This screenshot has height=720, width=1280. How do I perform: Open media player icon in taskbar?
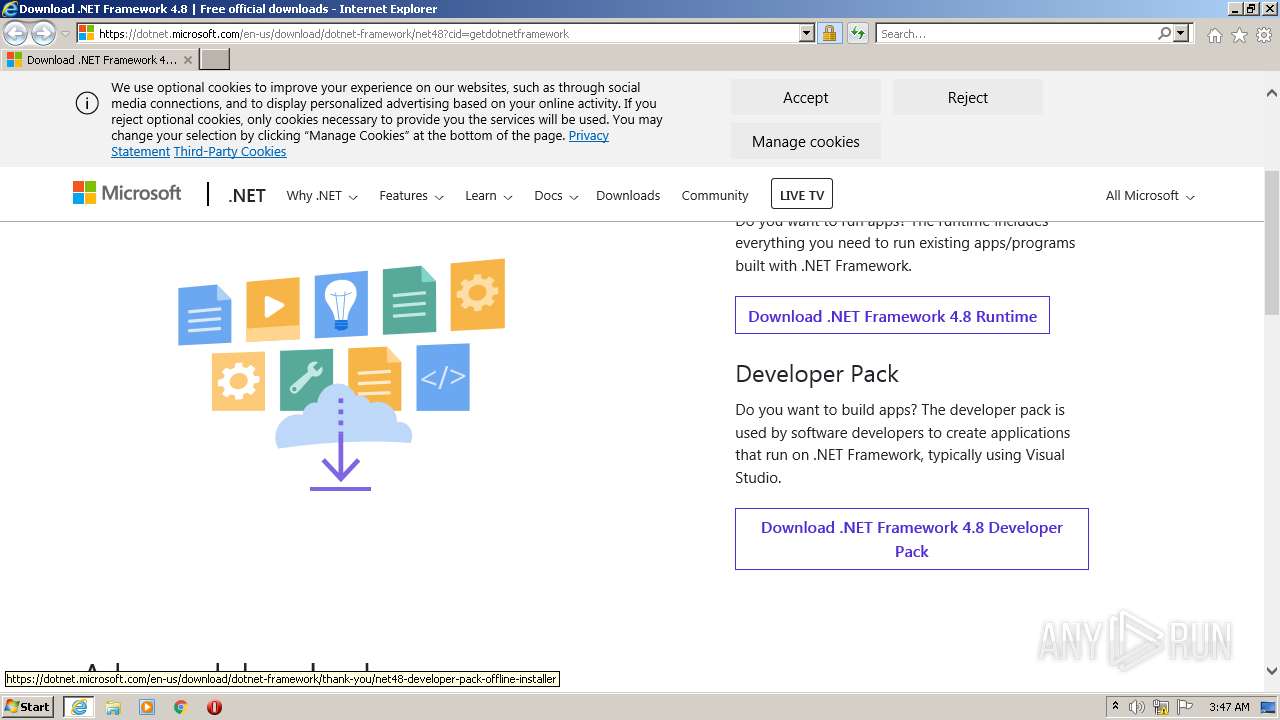click(147, 707)
